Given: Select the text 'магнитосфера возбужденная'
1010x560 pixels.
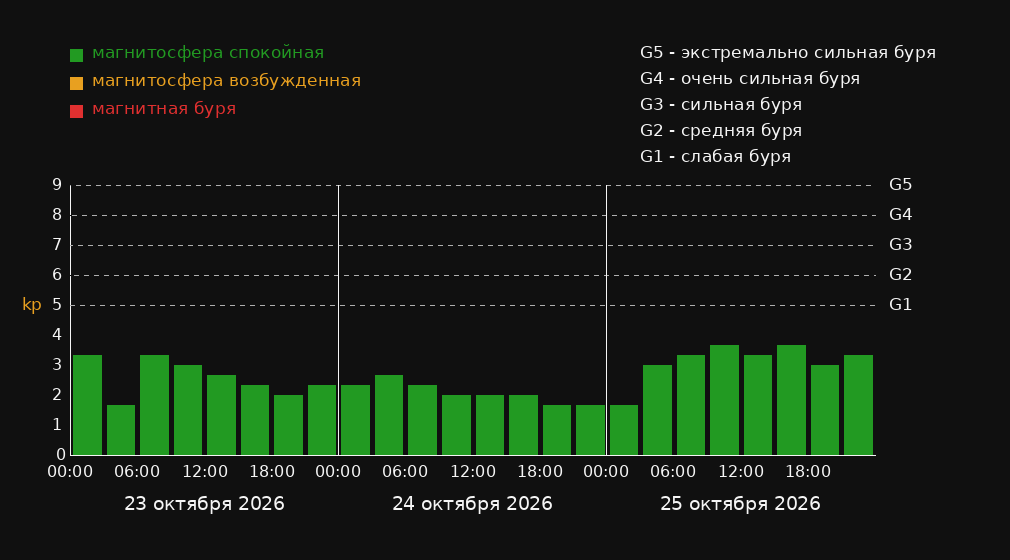Looking at the screenshot, I should click(227, 81).
